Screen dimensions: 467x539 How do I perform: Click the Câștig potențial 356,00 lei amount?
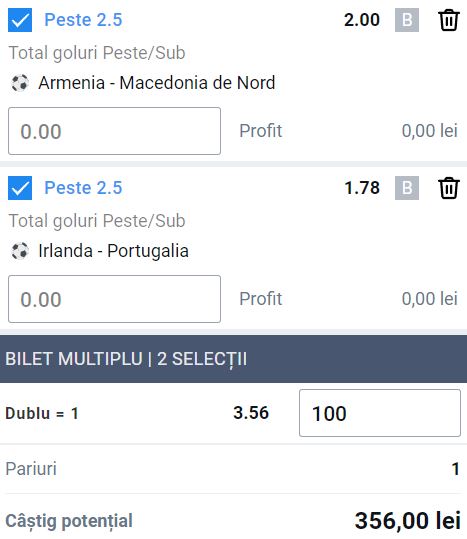click(x=408, y=520)
